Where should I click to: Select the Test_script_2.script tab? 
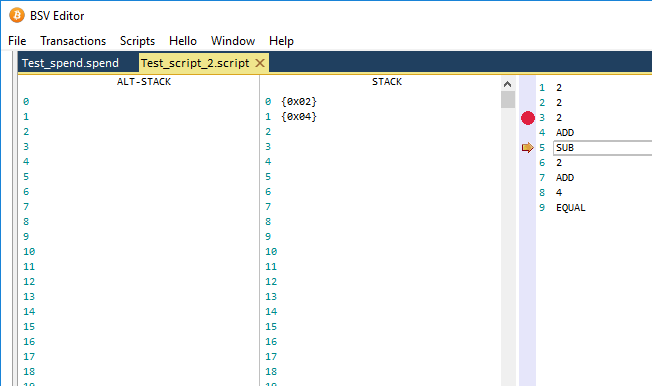pos(195,63)
